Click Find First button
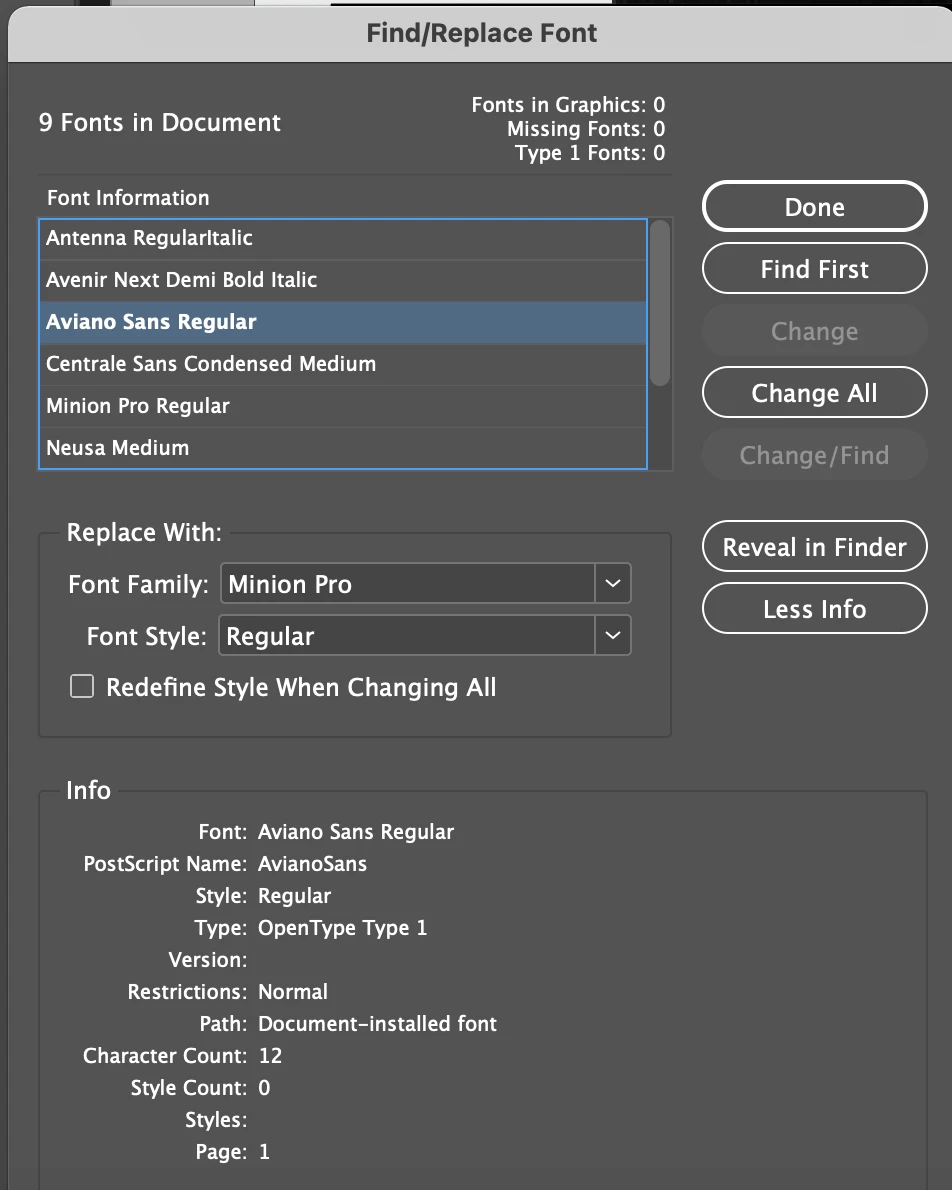 pos(815,269)
